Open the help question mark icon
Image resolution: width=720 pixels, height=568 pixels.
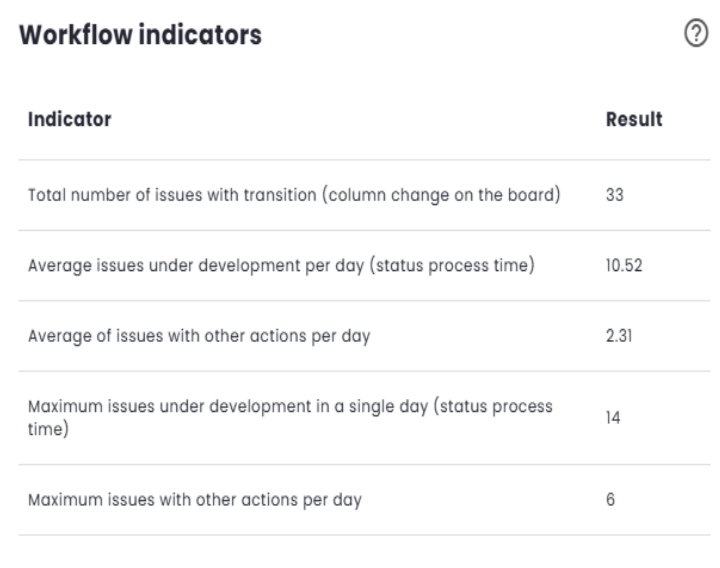click(694, 34)
